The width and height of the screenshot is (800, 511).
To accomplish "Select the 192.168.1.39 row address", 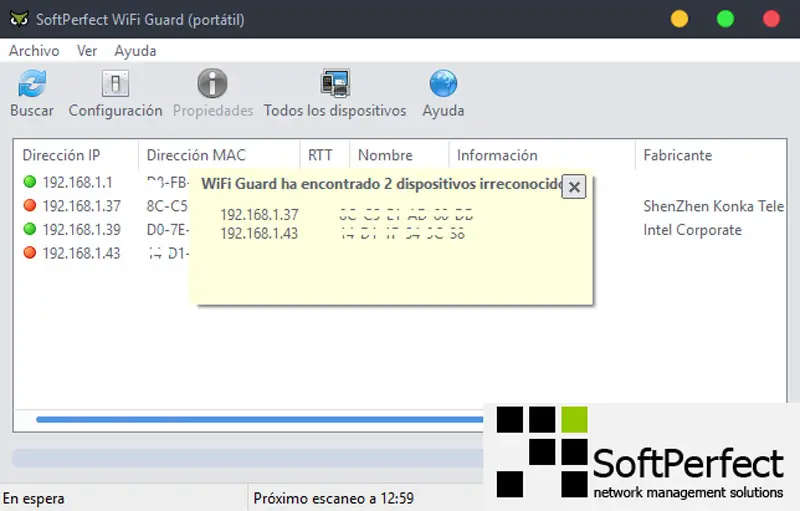I will coord(82,229).
